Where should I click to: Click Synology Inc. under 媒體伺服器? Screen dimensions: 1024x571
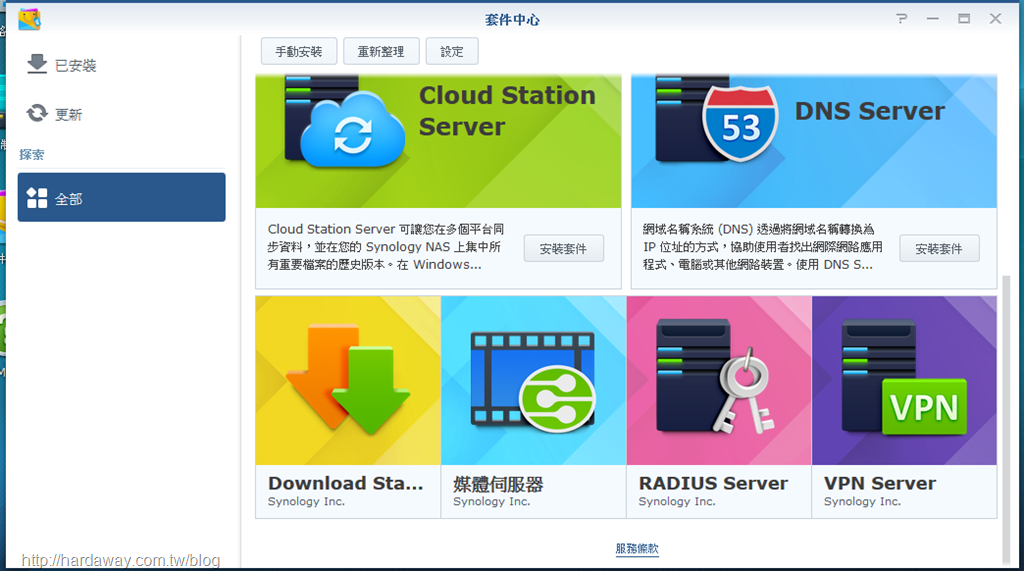[492, 502]
